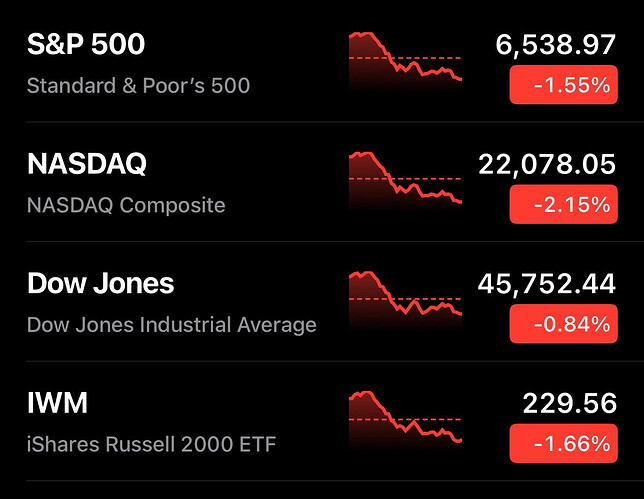Select the S&P 500 price 6,538.97
Image resolution: width=644 pixels, height=499 pixels.
pyautogui.click(x=556, y=45)
